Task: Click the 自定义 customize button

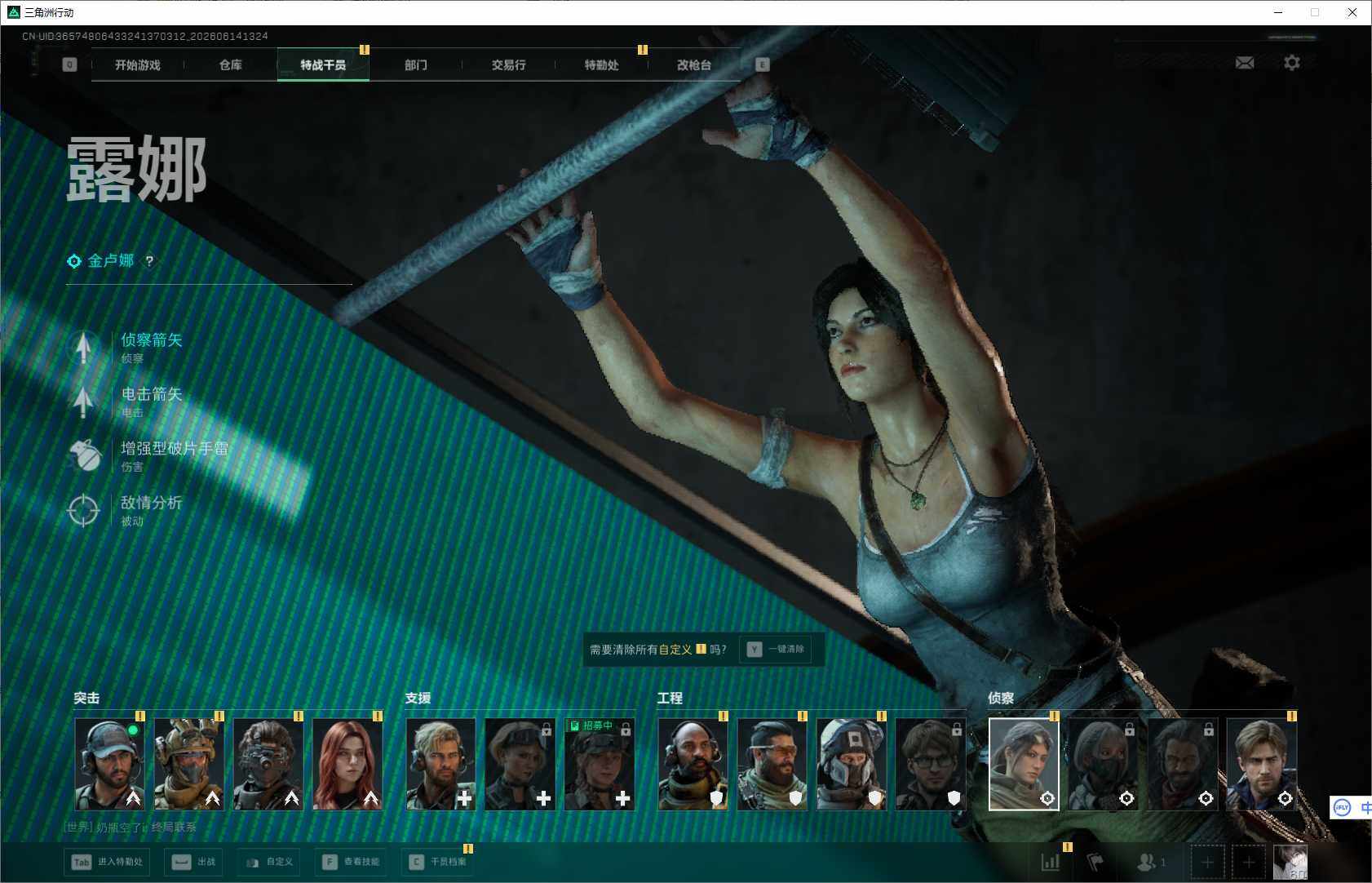Action: tap(269, 862)
